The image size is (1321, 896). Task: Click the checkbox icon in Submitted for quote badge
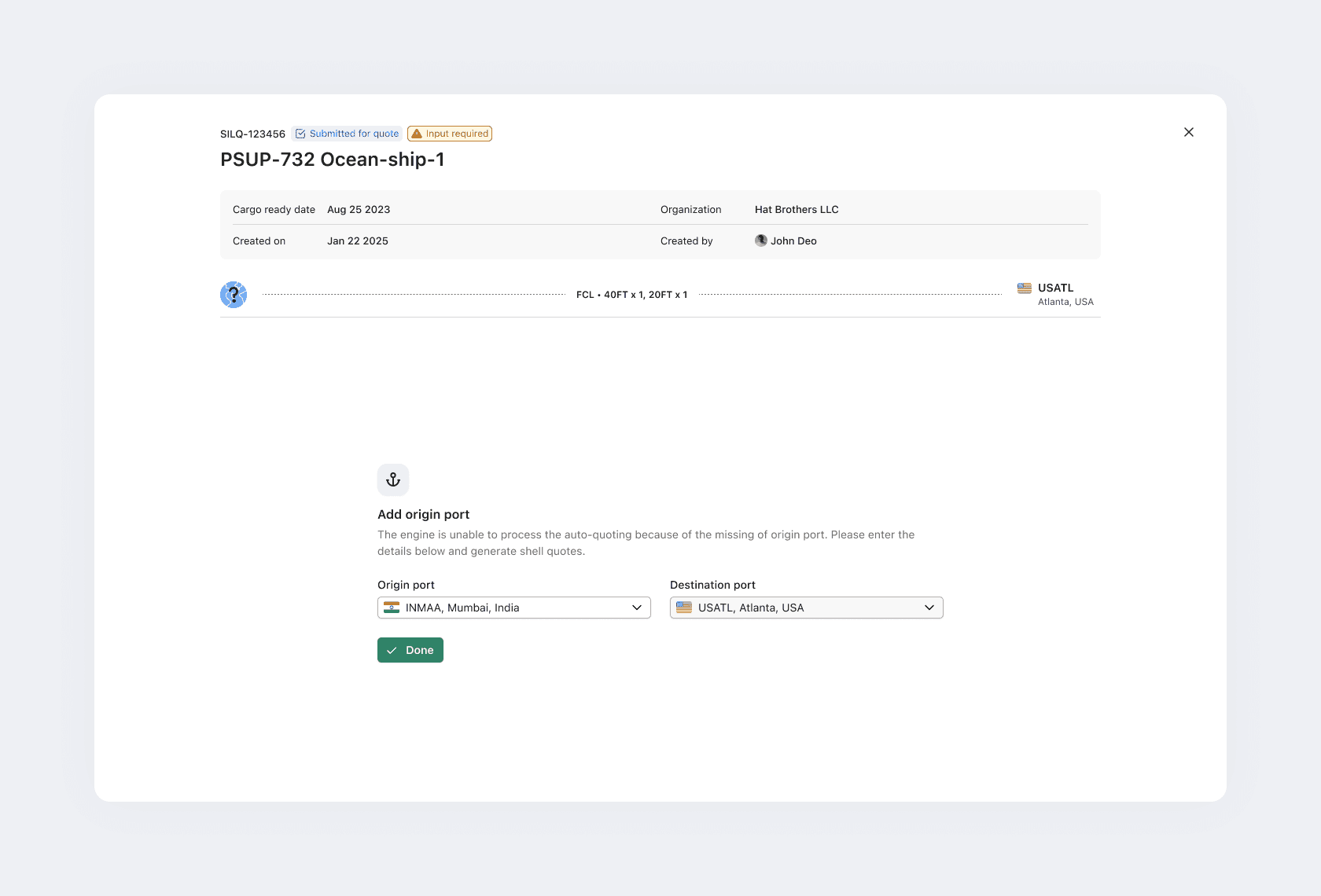click(300, 134)
